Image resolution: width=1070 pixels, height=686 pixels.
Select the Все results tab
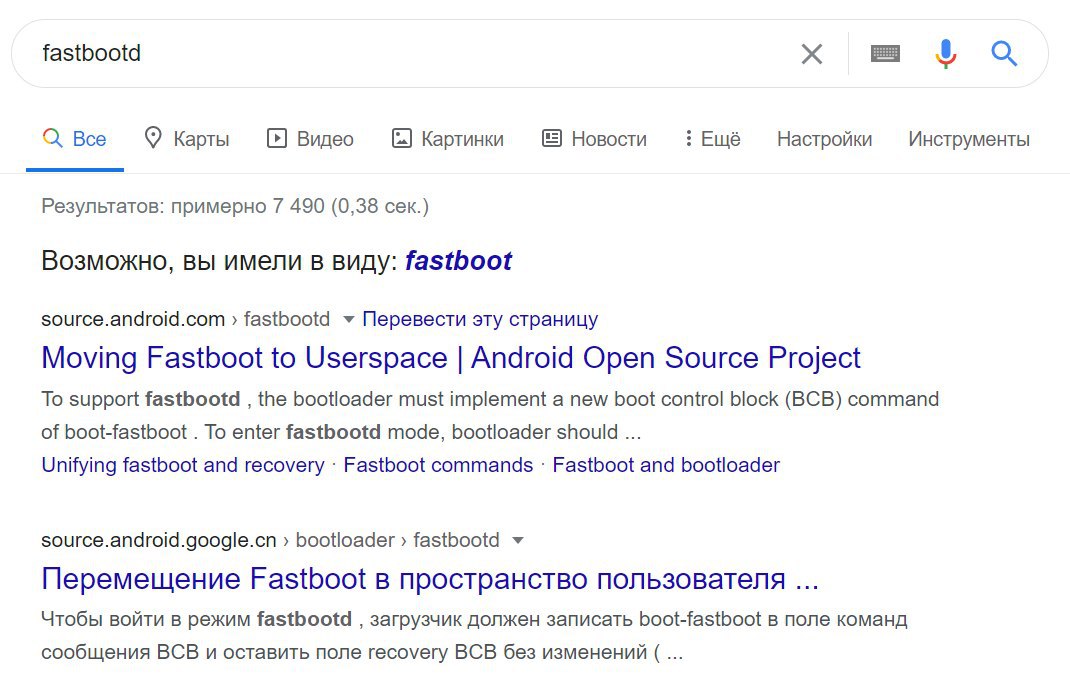point(75,139)
